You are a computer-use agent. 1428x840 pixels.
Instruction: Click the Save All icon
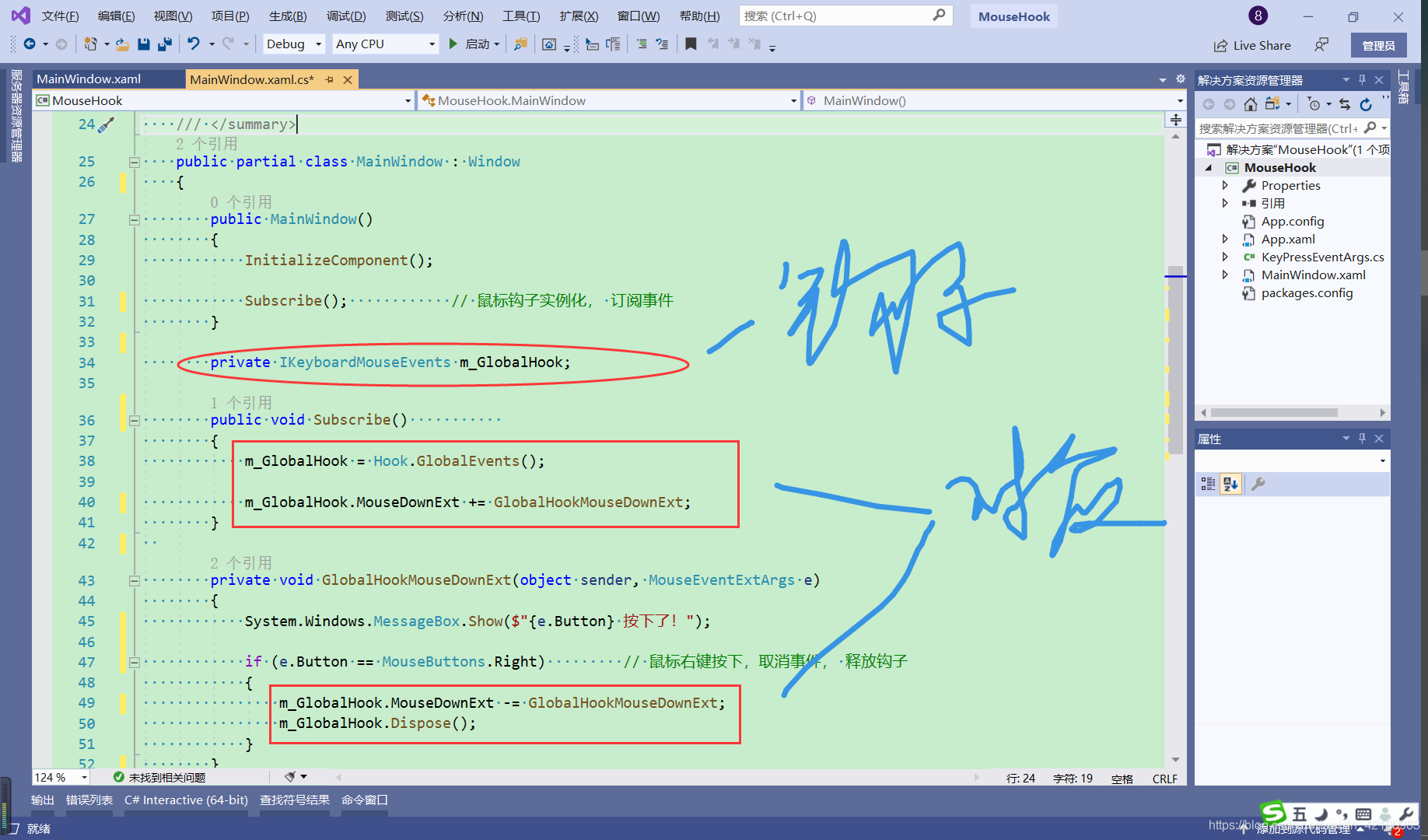[x=164, y=44]
